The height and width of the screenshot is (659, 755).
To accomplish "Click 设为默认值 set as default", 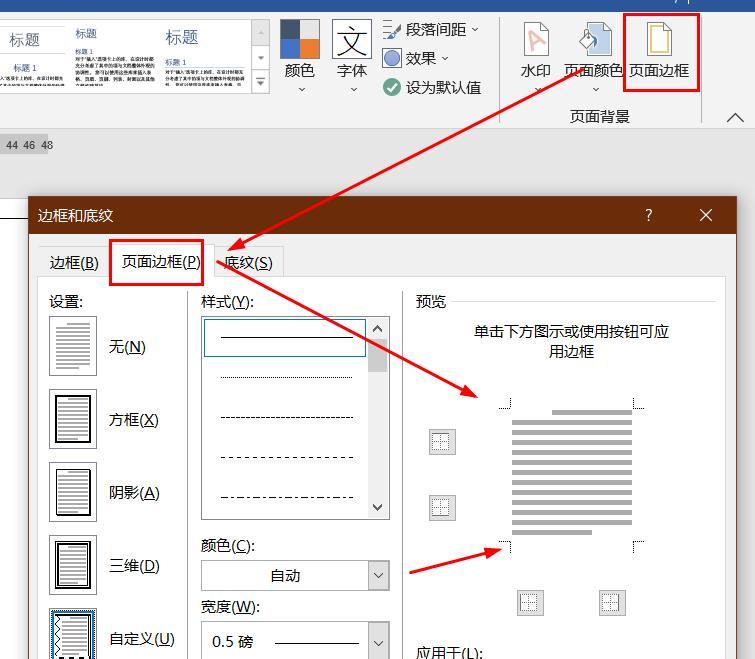I will 432,88.
